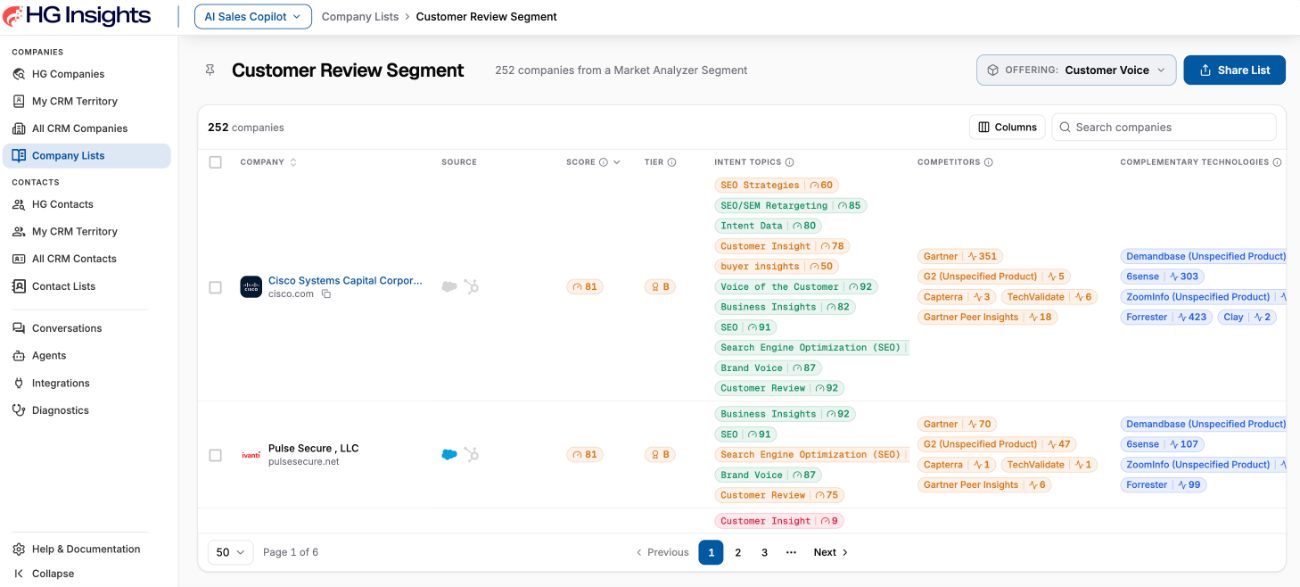The width and height of the screenshot is (1300, 587).
Task: Click the copy icon next to cisco.com
Action: pyautogui.click(x=326, y=294)
